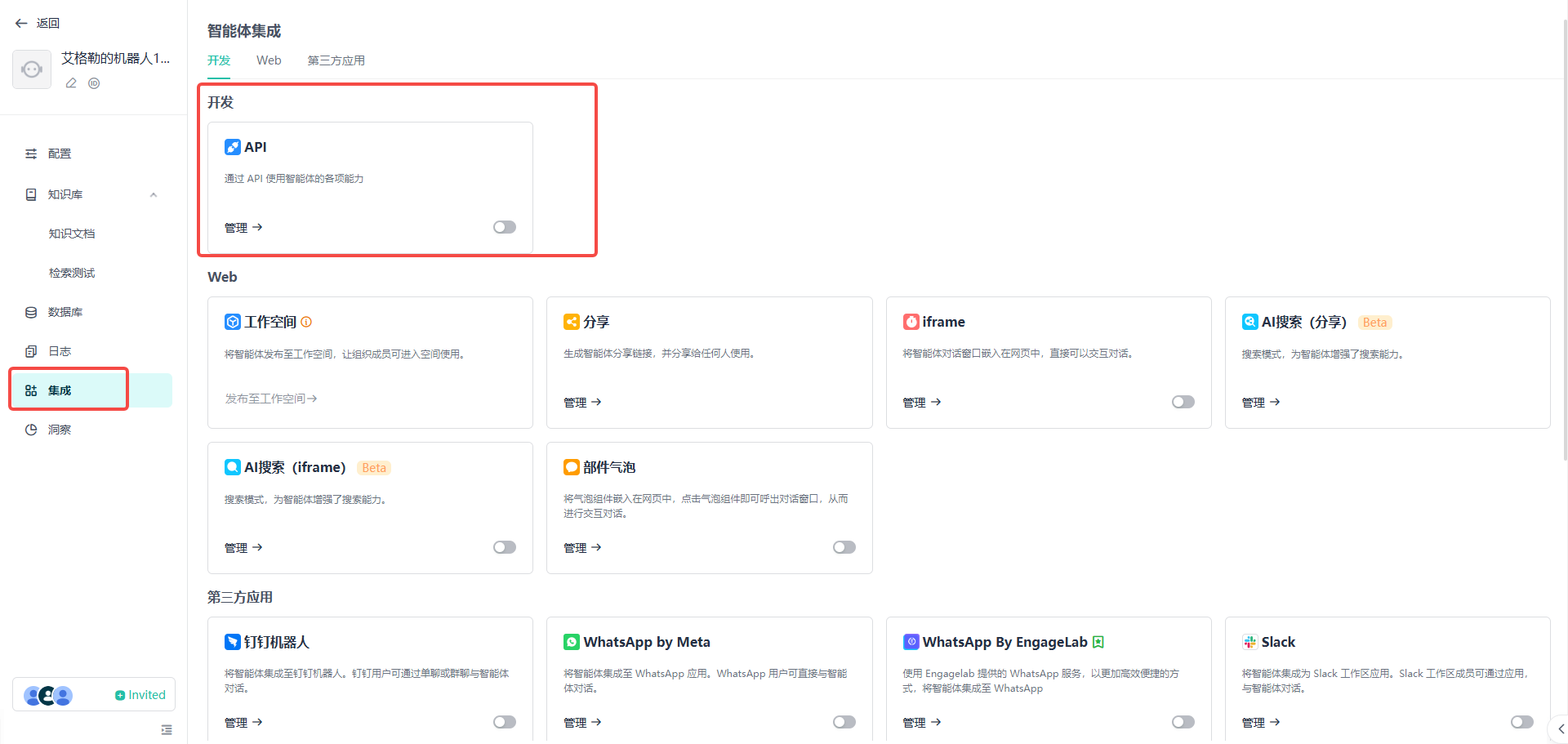
Task: Switch to the Web tab
Action: tap(269, 60)
